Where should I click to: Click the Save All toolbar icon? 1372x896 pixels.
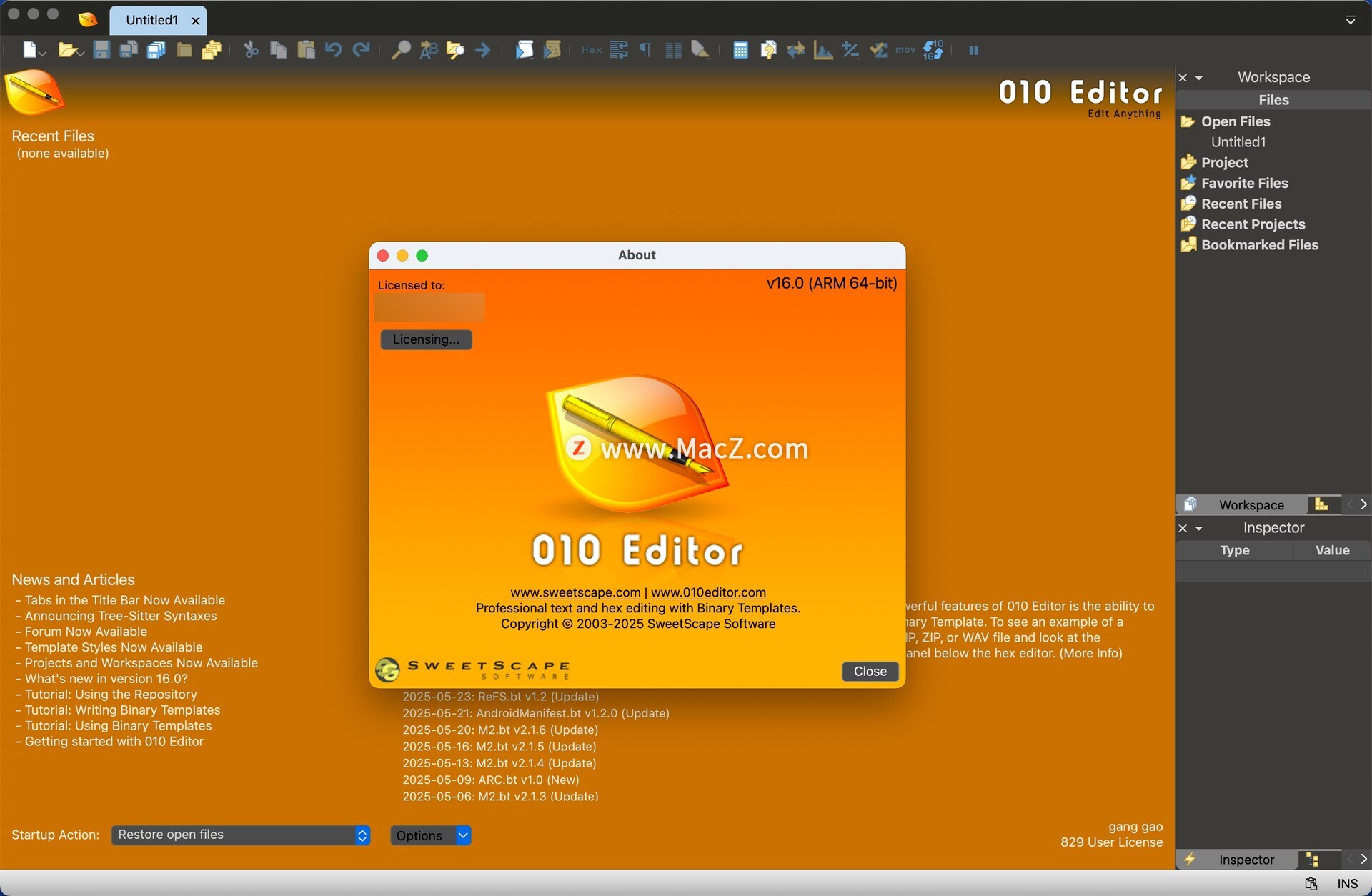tap(156, 50)
